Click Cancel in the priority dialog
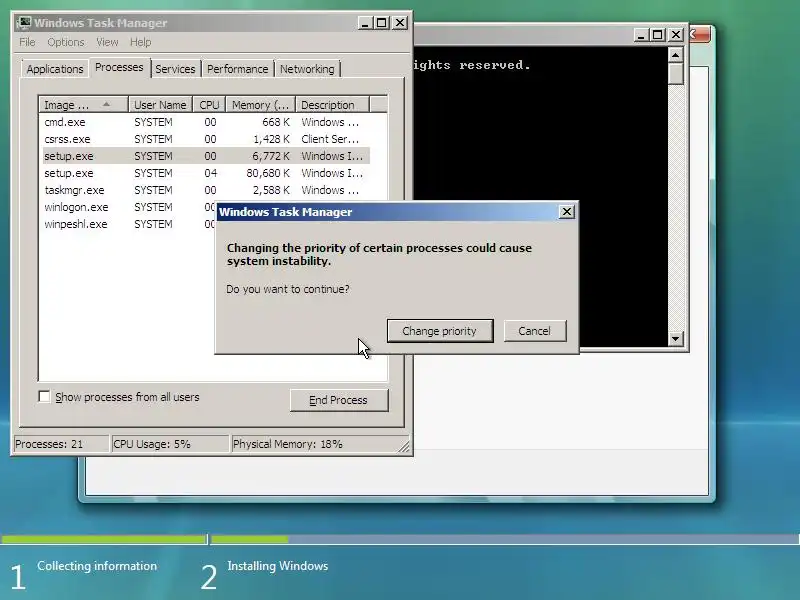Image resolution: width=800 pixels, height=600 pixels. [x=535, y=331]
